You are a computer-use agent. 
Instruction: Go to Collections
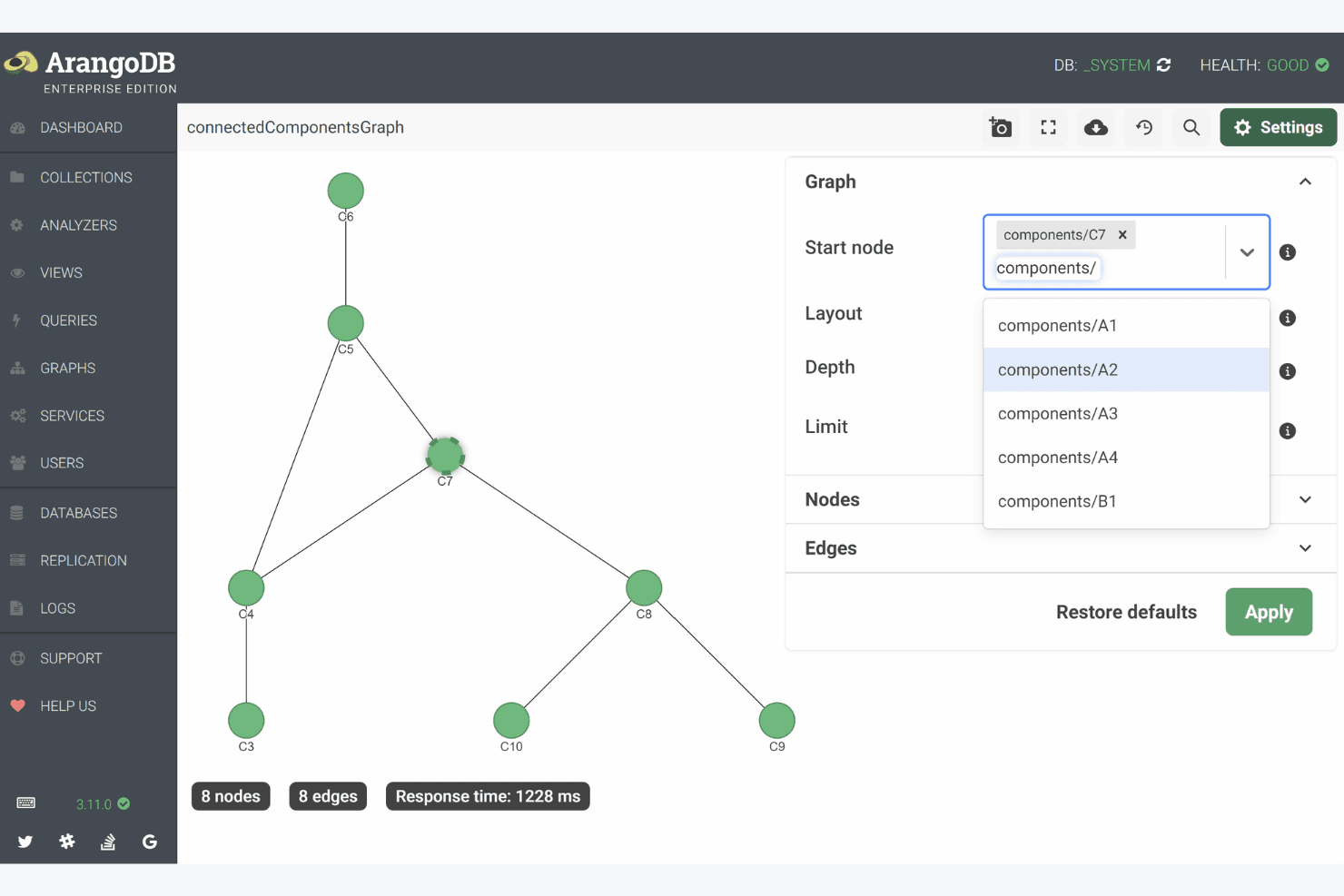click(x=88, y=177)
